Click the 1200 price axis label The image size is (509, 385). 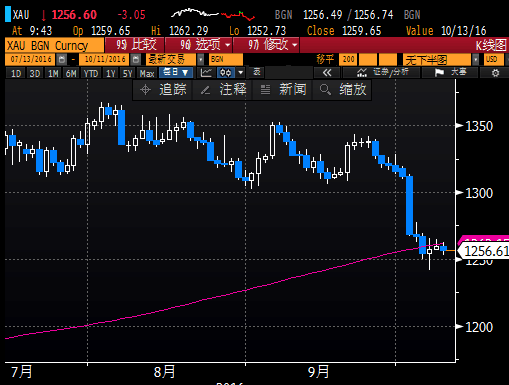click(479, 327)
